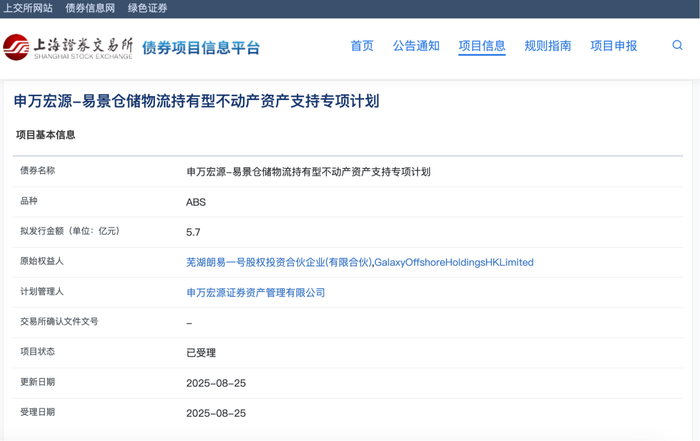Open the 公告通知 menu item
The height and width of the screenshot is (441, 700).
tap(416, 46)
